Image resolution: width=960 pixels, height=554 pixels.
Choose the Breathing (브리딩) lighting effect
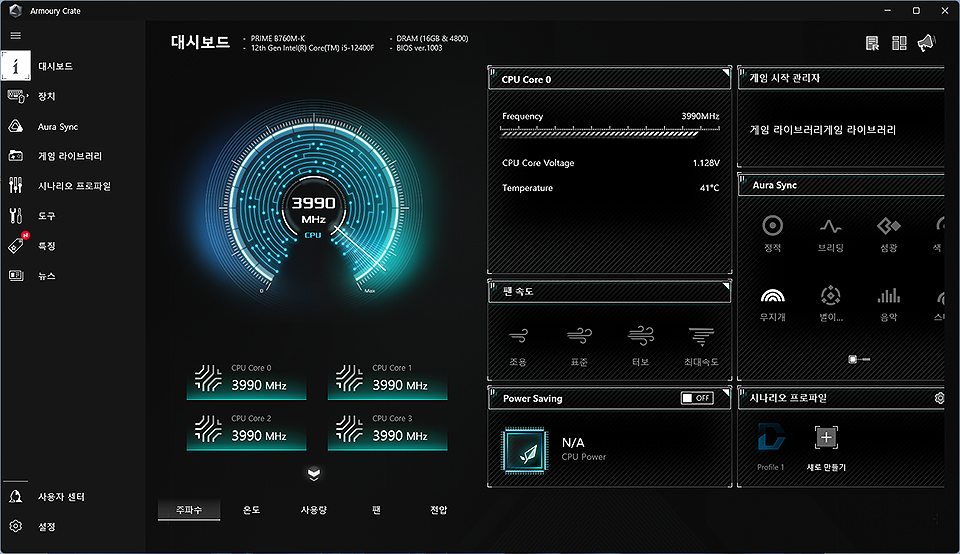(830, 227)
